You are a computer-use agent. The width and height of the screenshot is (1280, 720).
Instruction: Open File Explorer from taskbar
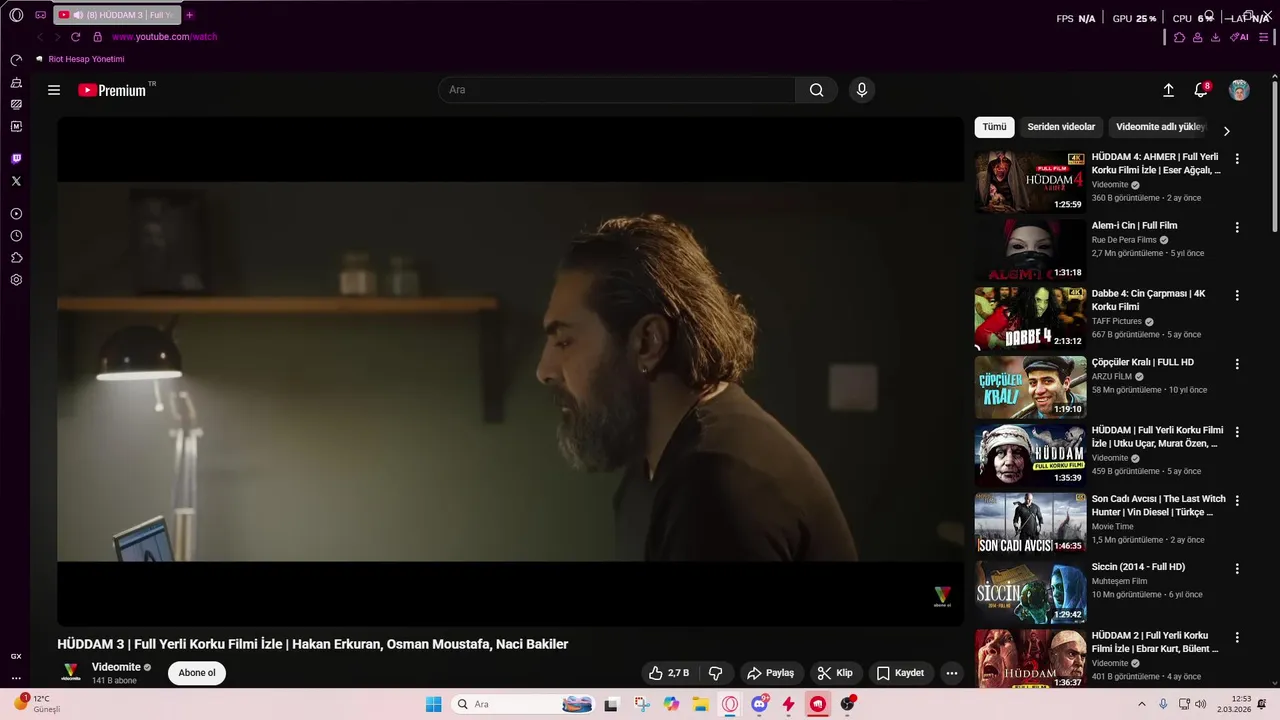(x=701, y=704)
